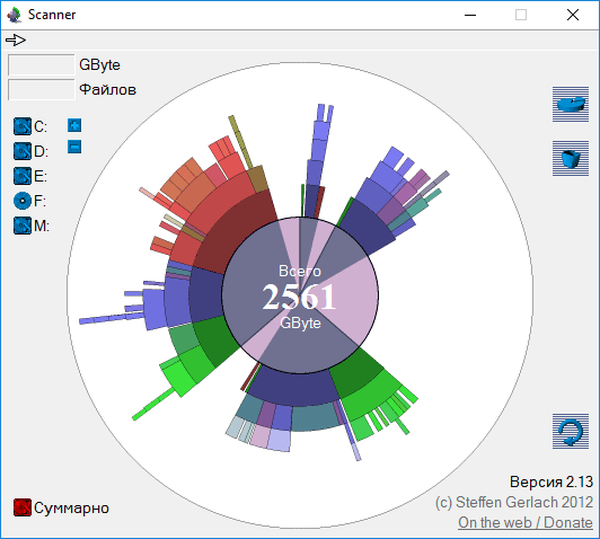Open the Add/Remove Programs icon
600x539 pixels.
570,104
